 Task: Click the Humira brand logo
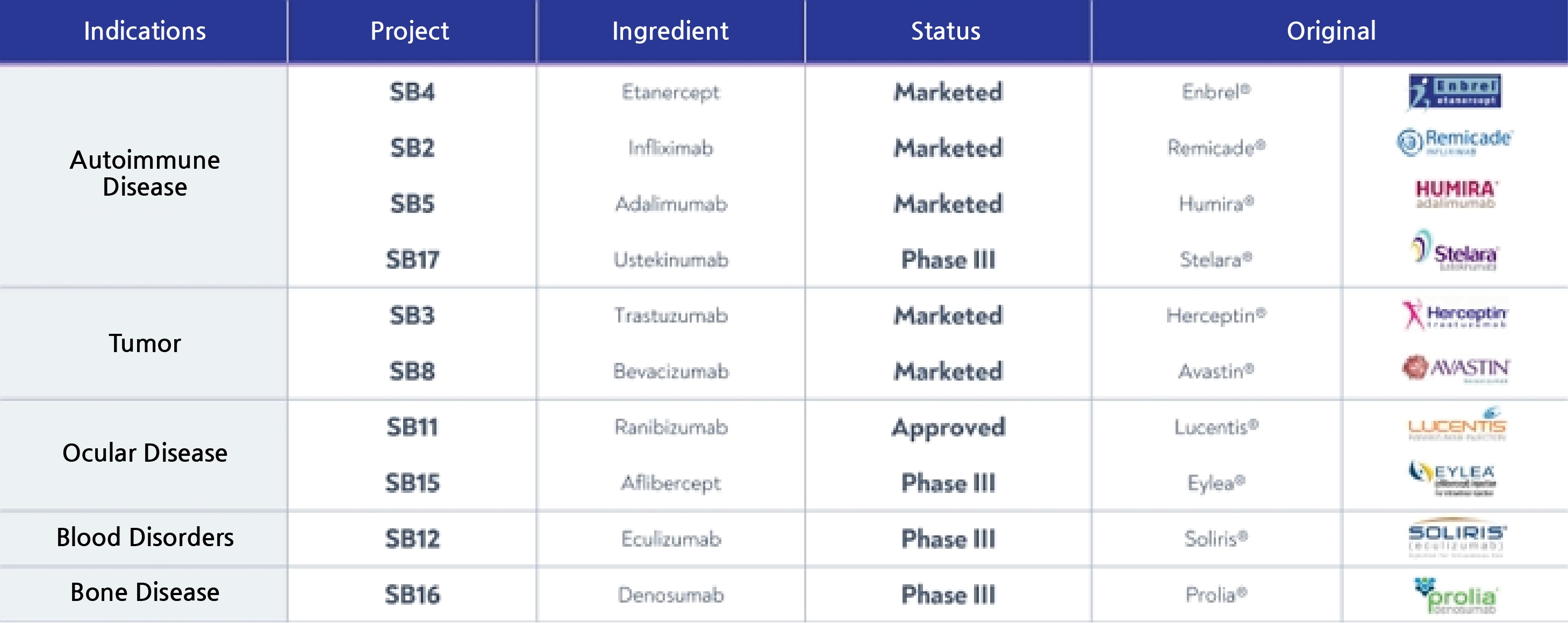[x=1456, y=194]
